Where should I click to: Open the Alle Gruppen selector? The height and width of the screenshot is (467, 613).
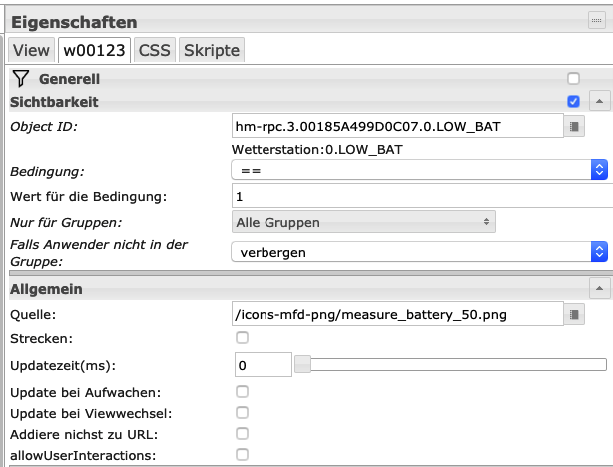364,222
